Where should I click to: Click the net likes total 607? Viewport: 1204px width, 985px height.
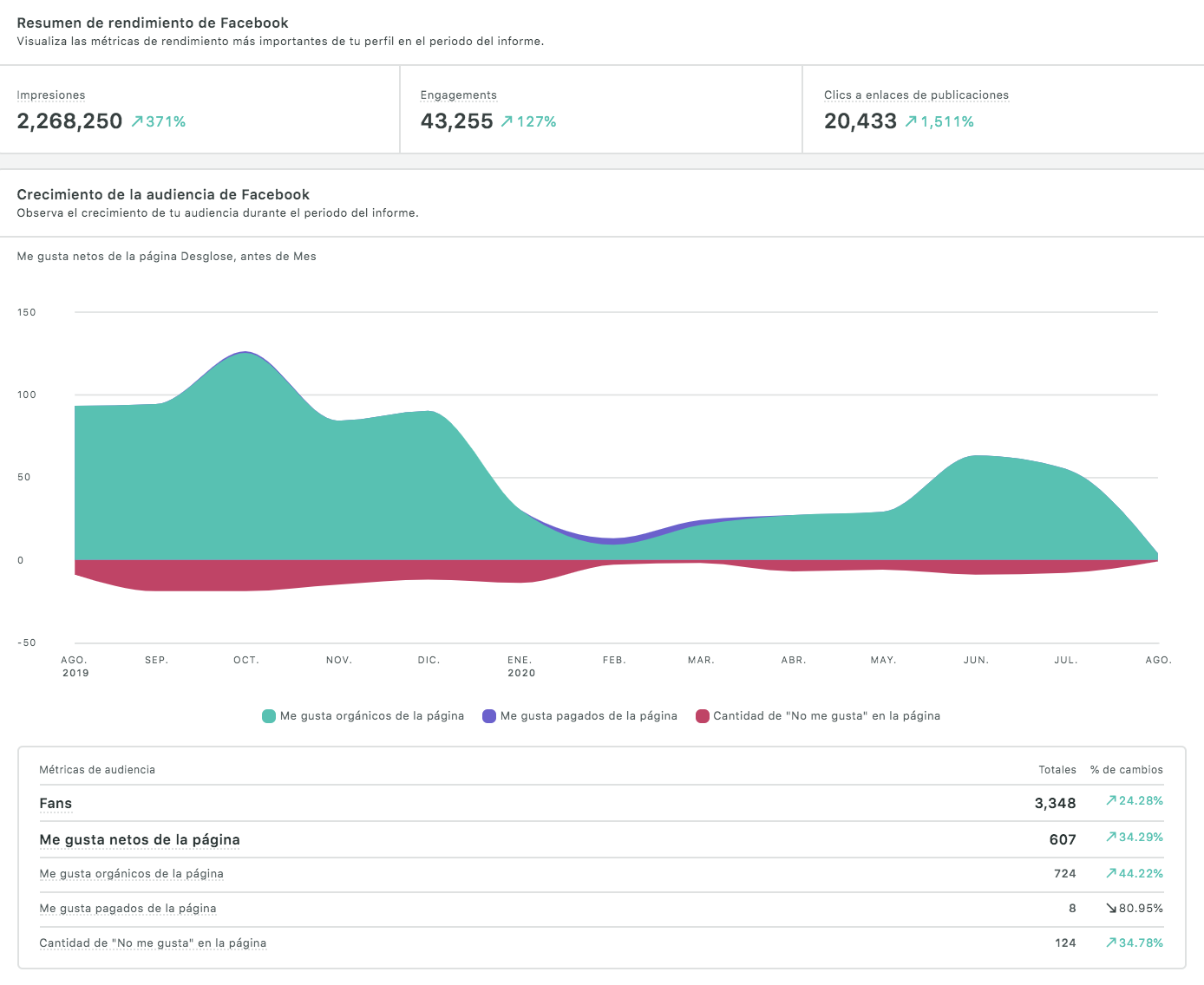pyautogui.click(x=1063, y=840)
